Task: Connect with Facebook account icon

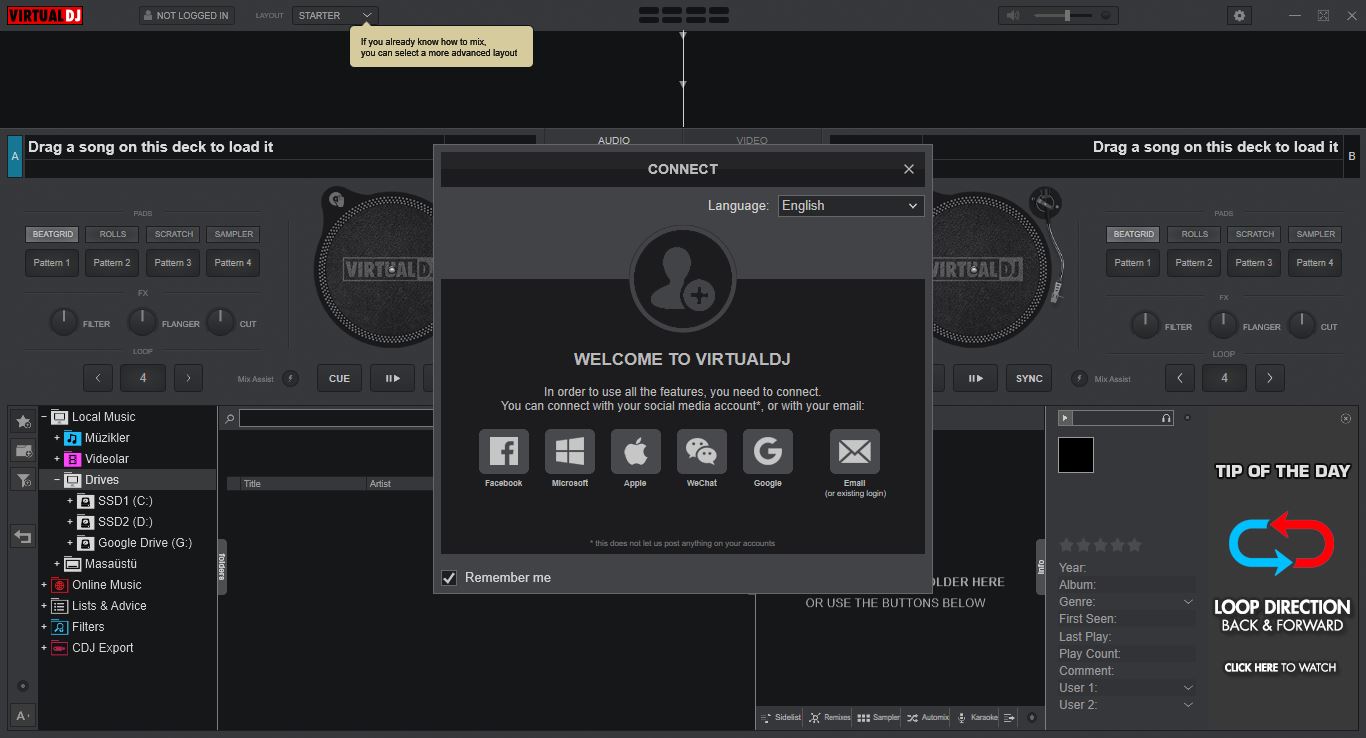Action: [503, 452]
